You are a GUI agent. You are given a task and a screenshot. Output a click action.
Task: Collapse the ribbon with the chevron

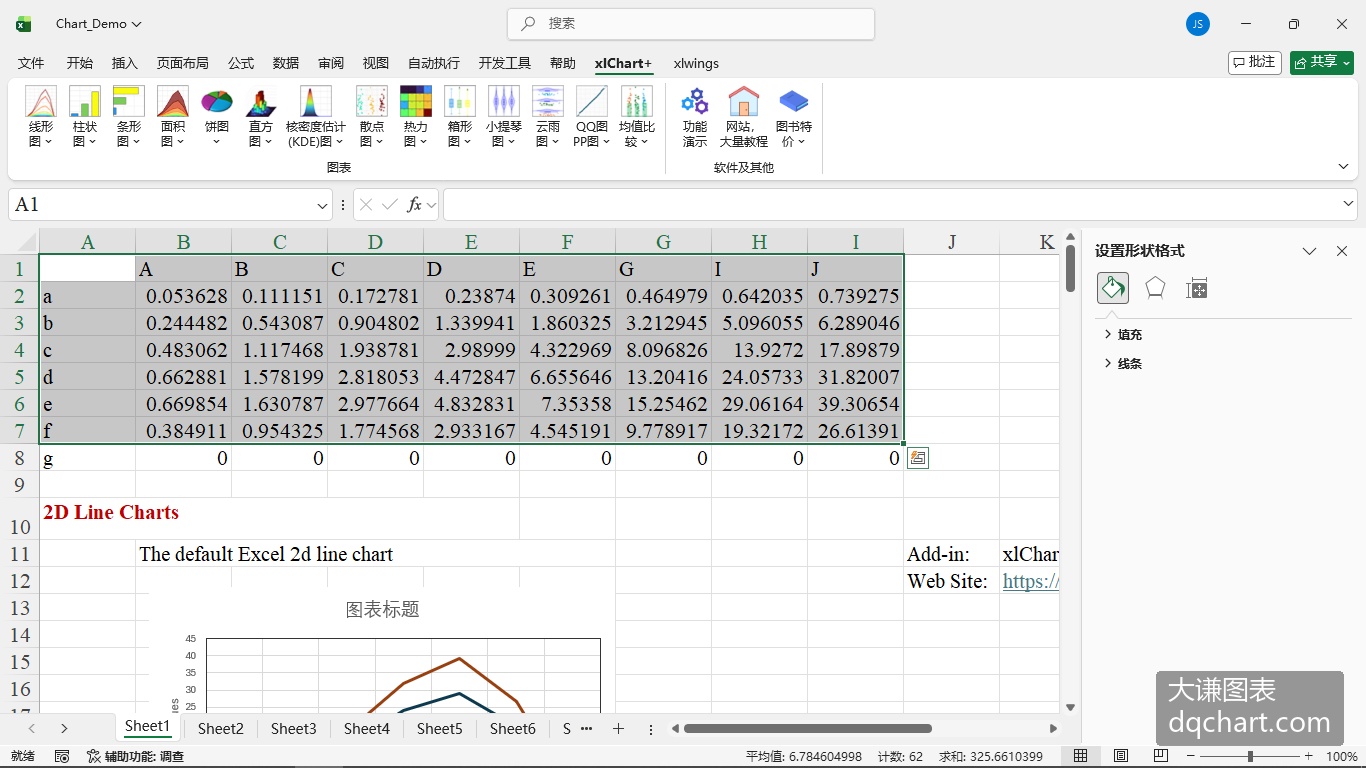(x=1343, y=167)
